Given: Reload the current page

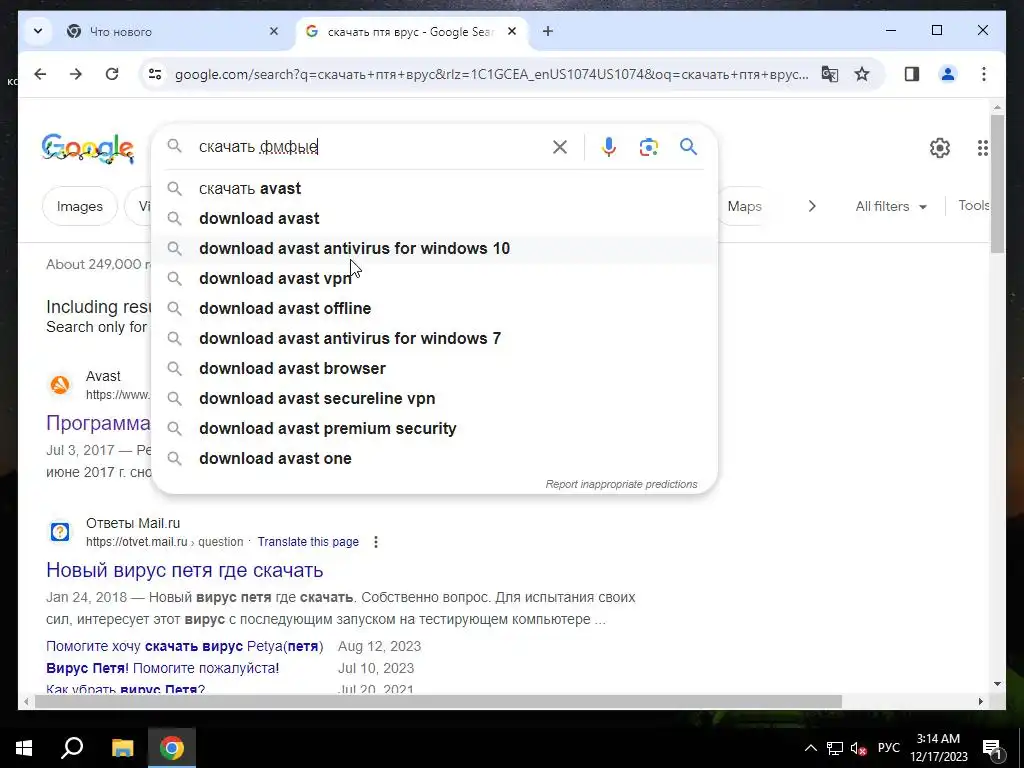Looking at the screenshot, I should pyautogui.click(x=112, y=74).
